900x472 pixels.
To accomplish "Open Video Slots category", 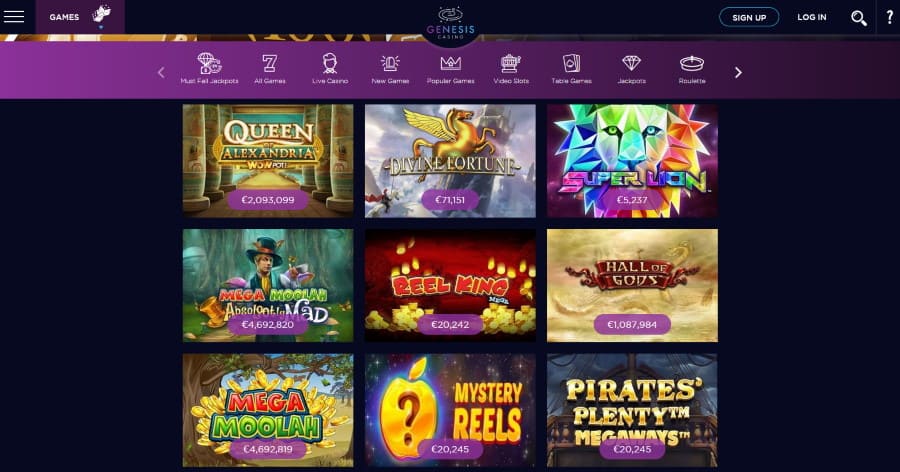I will click(511, 68).
